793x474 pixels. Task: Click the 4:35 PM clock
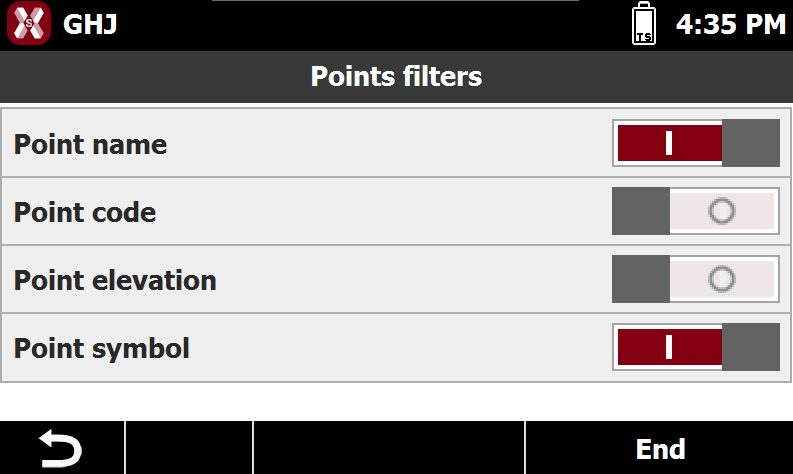(x=731, y=24)
